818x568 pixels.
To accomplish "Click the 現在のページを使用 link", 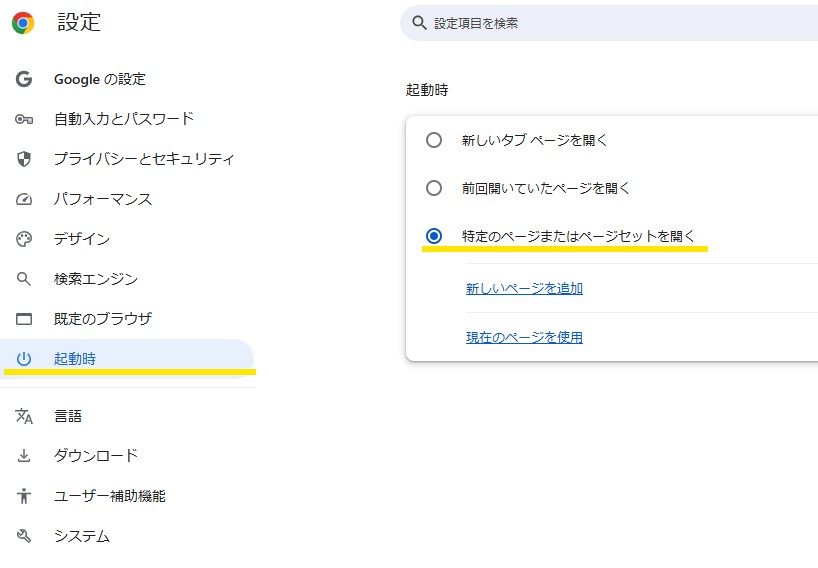I will pos(524,338).
